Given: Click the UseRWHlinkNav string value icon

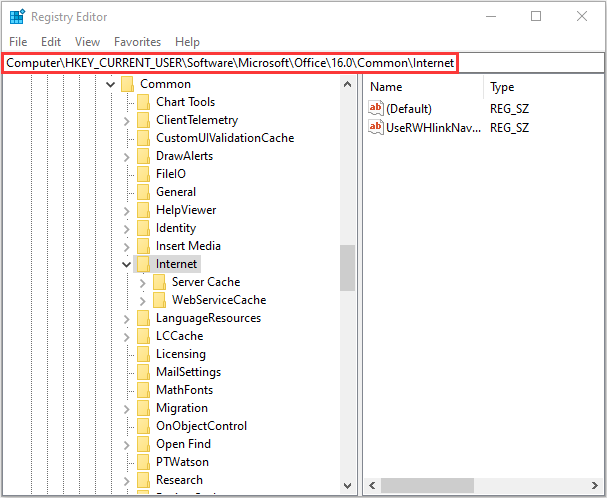Looking at the screenshot, I should 376,127.
